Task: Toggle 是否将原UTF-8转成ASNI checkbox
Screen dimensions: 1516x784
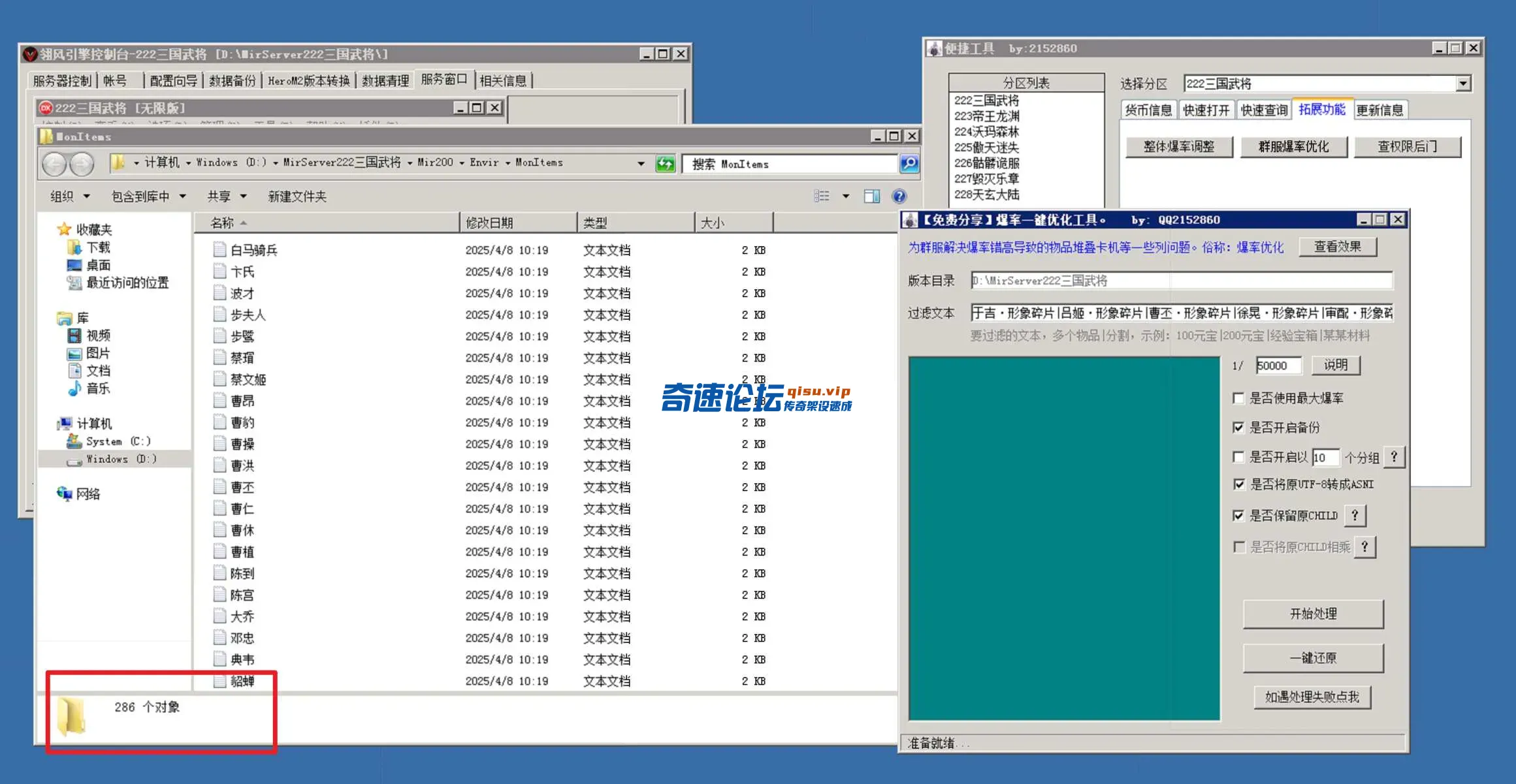Action: pos(1238,484)
